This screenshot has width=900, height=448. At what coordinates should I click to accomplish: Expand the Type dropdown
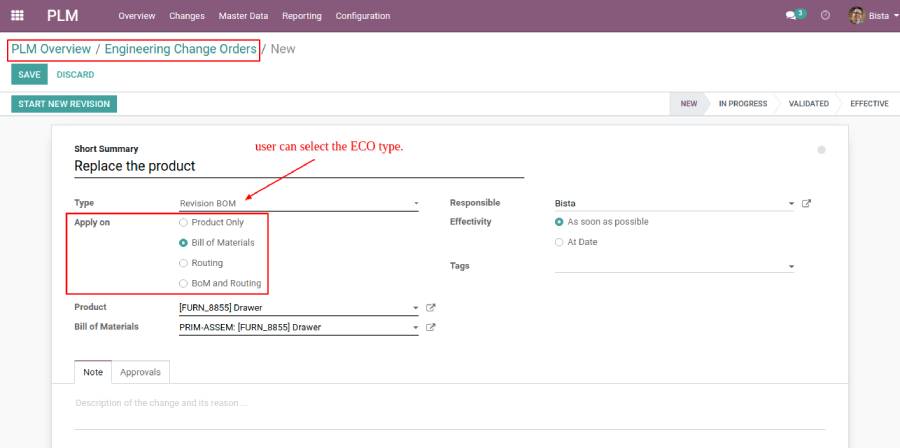tap(416, 204)
